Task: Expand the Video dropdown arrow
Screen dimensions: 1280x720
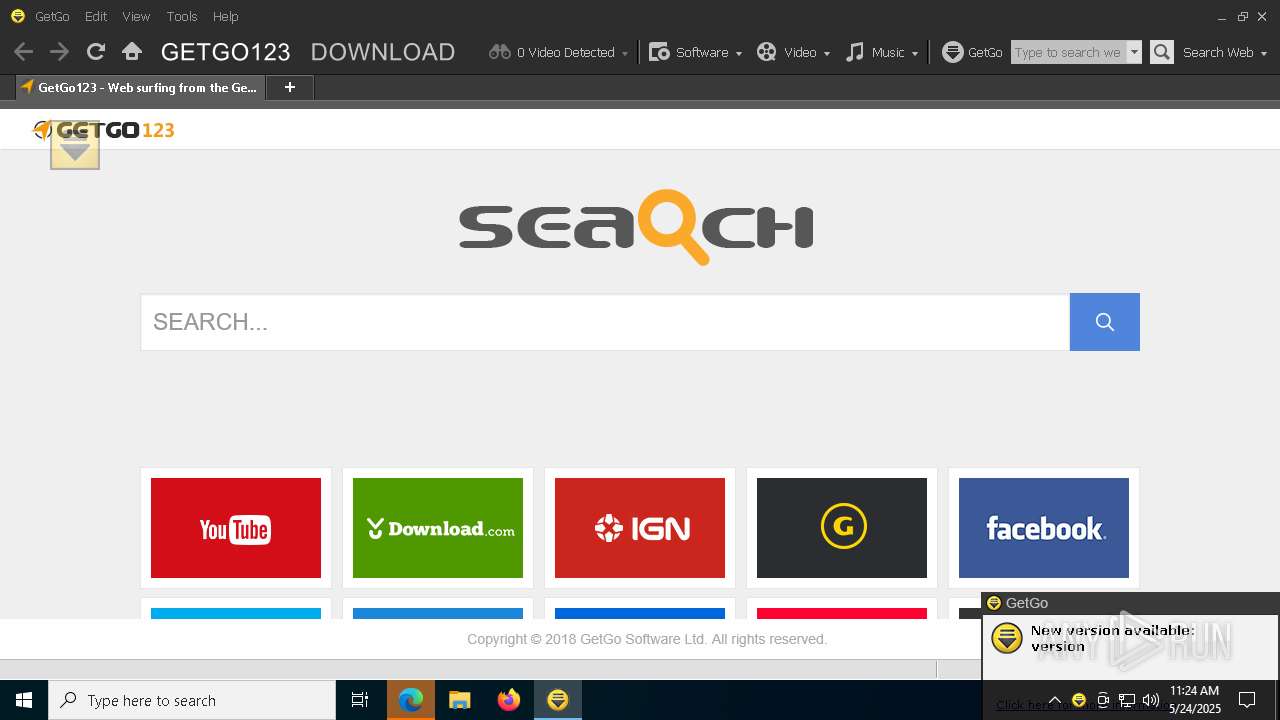Action: click(x=827, y=53)
